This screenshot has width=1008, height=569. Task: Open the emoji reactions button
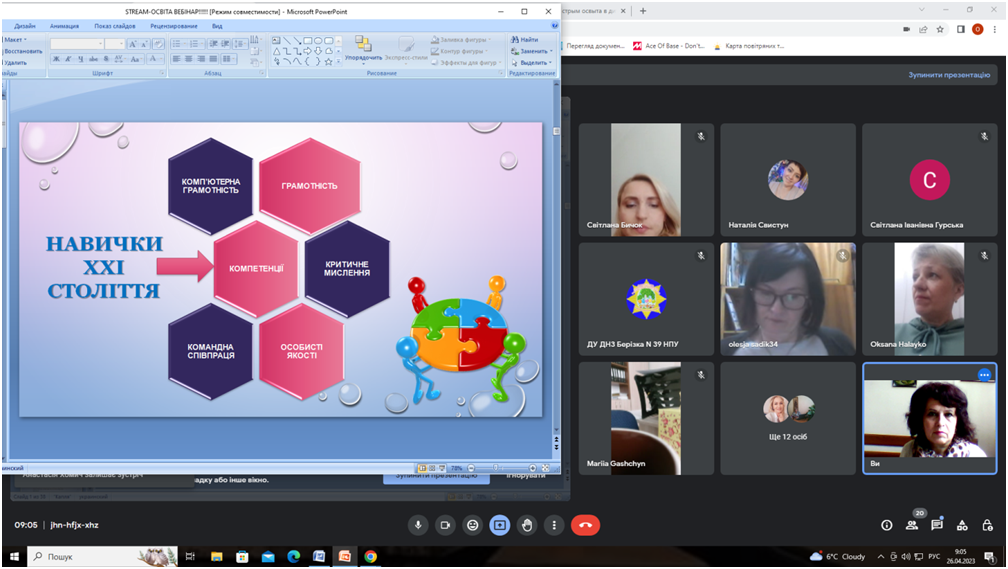click(472, 525)
